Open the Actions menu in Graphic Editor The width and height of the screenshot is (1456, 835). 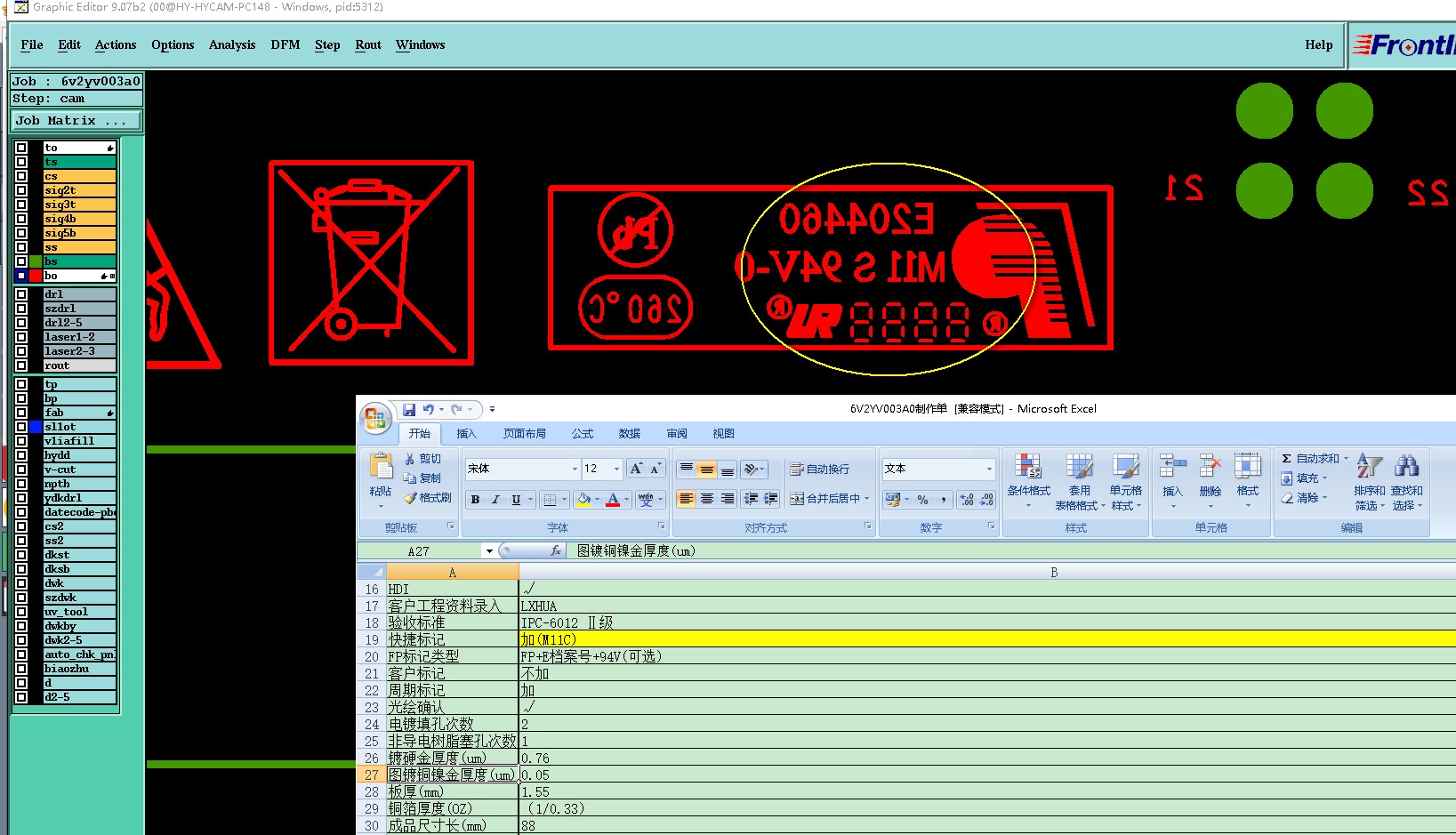pos(116,44)
